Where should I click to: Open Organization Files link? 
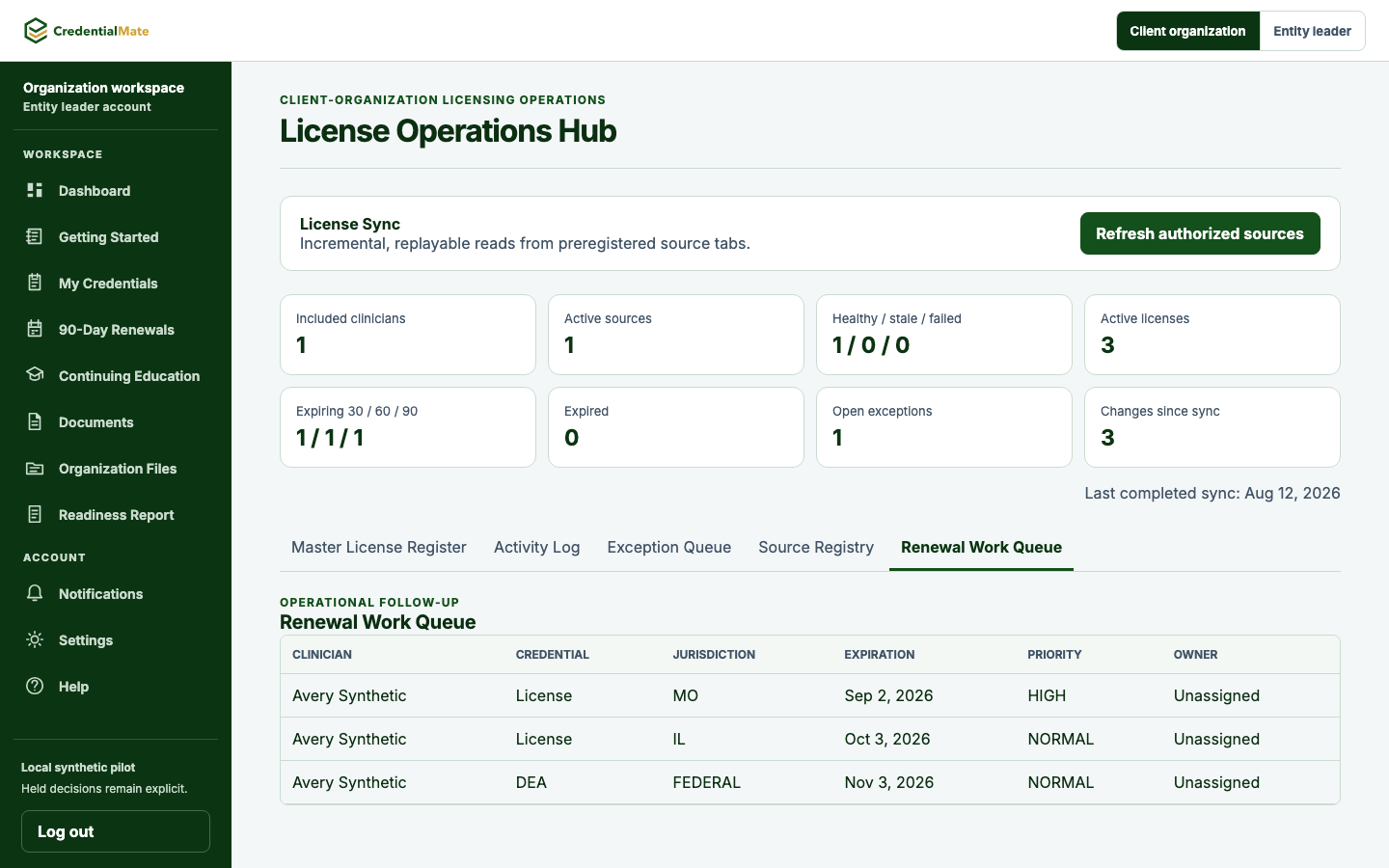click(x=116, y=469)
